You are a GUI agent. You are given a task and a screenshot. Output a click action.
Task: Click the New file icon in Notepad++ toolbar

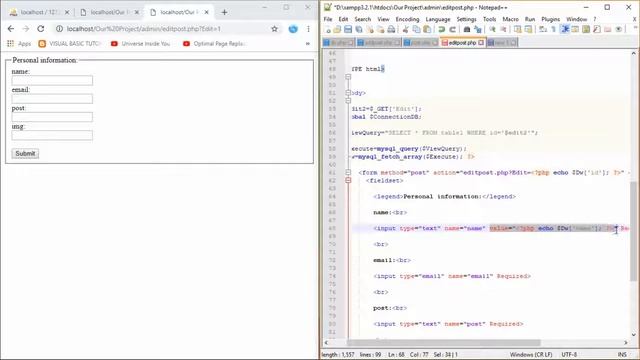tap(327, 29)
